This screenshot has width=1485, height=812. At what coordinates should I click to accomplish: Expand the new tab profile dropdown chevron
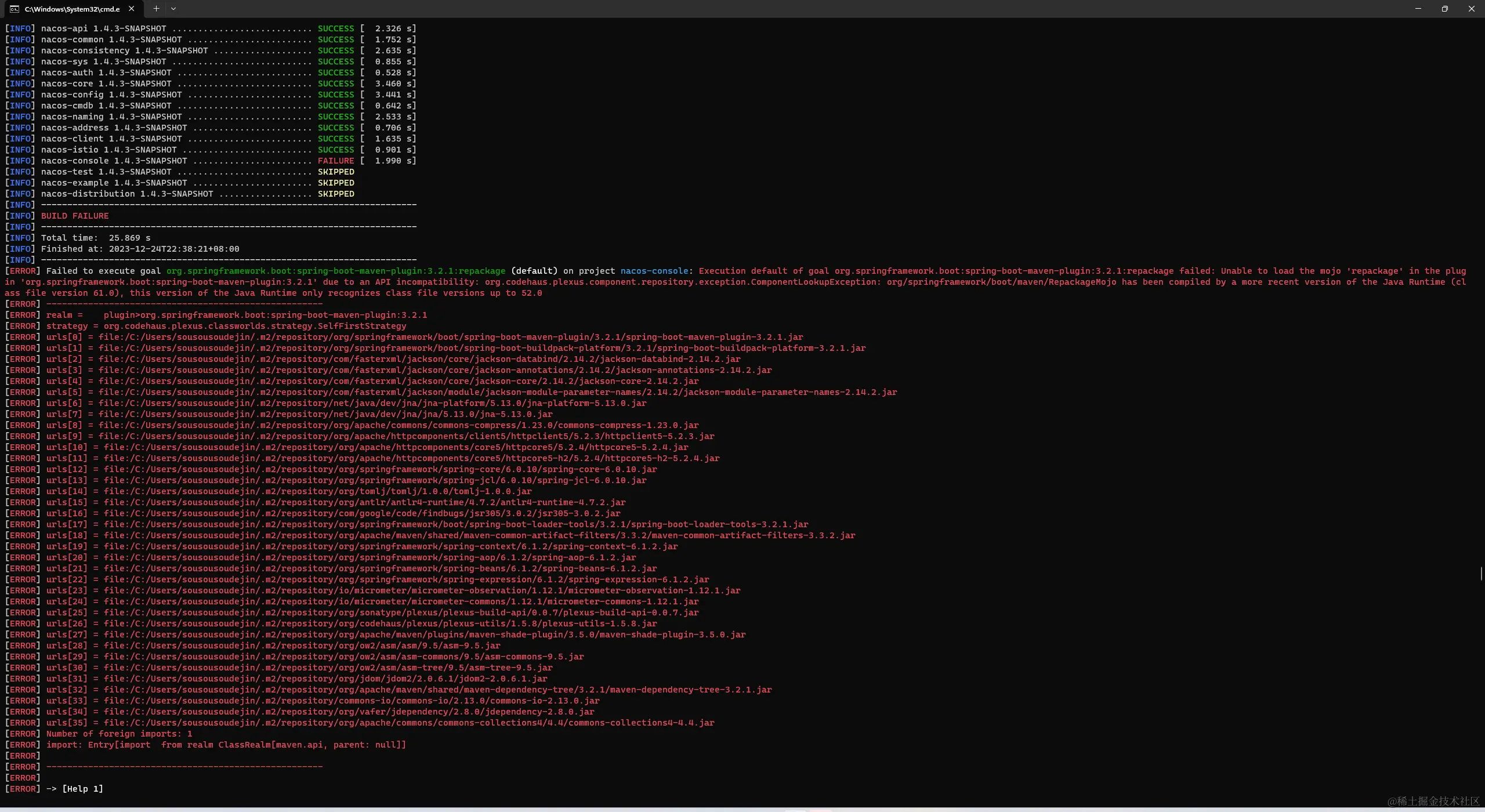[173, 9]
